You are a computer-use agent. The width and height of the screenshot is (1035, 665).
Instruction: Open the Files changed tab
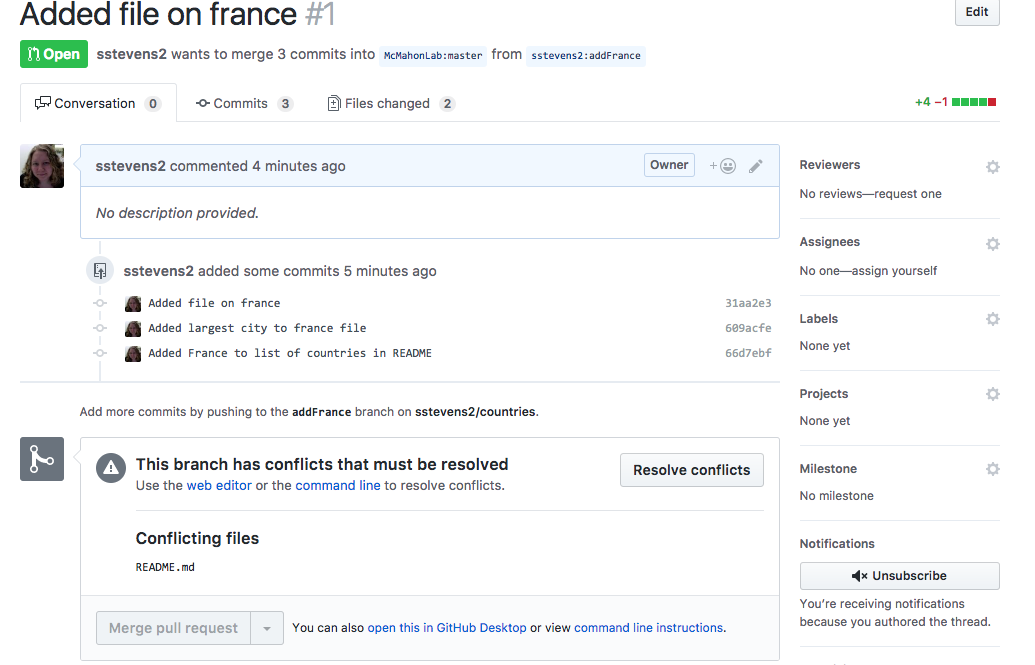(x=391, y=104)
